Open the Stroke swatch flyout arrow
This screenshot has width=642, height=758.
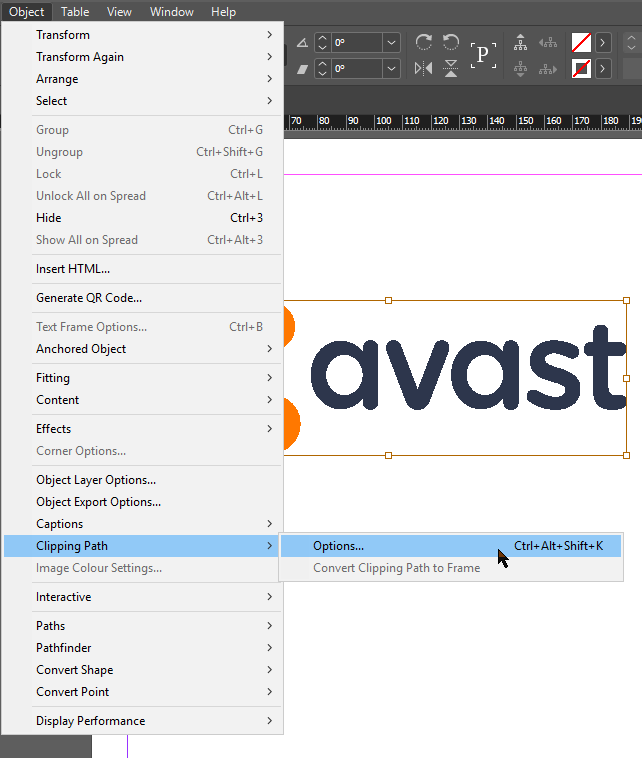pos(602,68)
